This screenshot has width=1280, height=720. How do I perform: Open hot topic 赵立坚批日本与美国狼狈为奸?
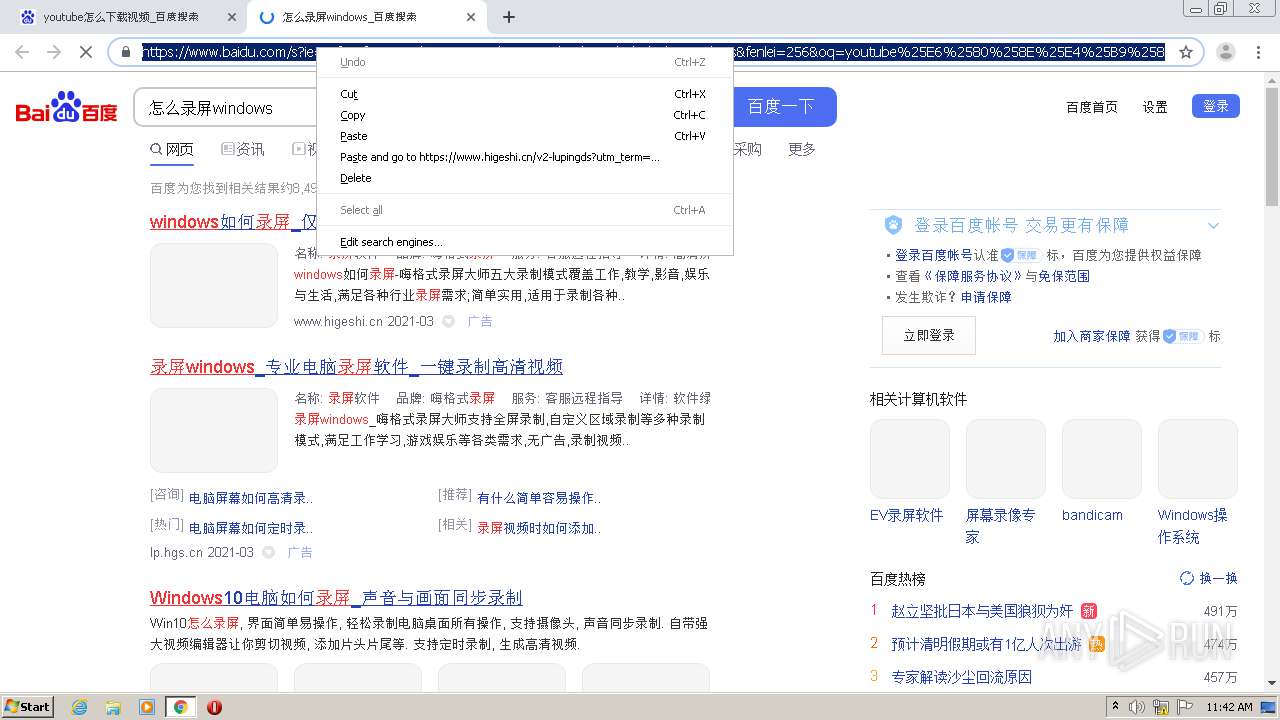[982, 611]
